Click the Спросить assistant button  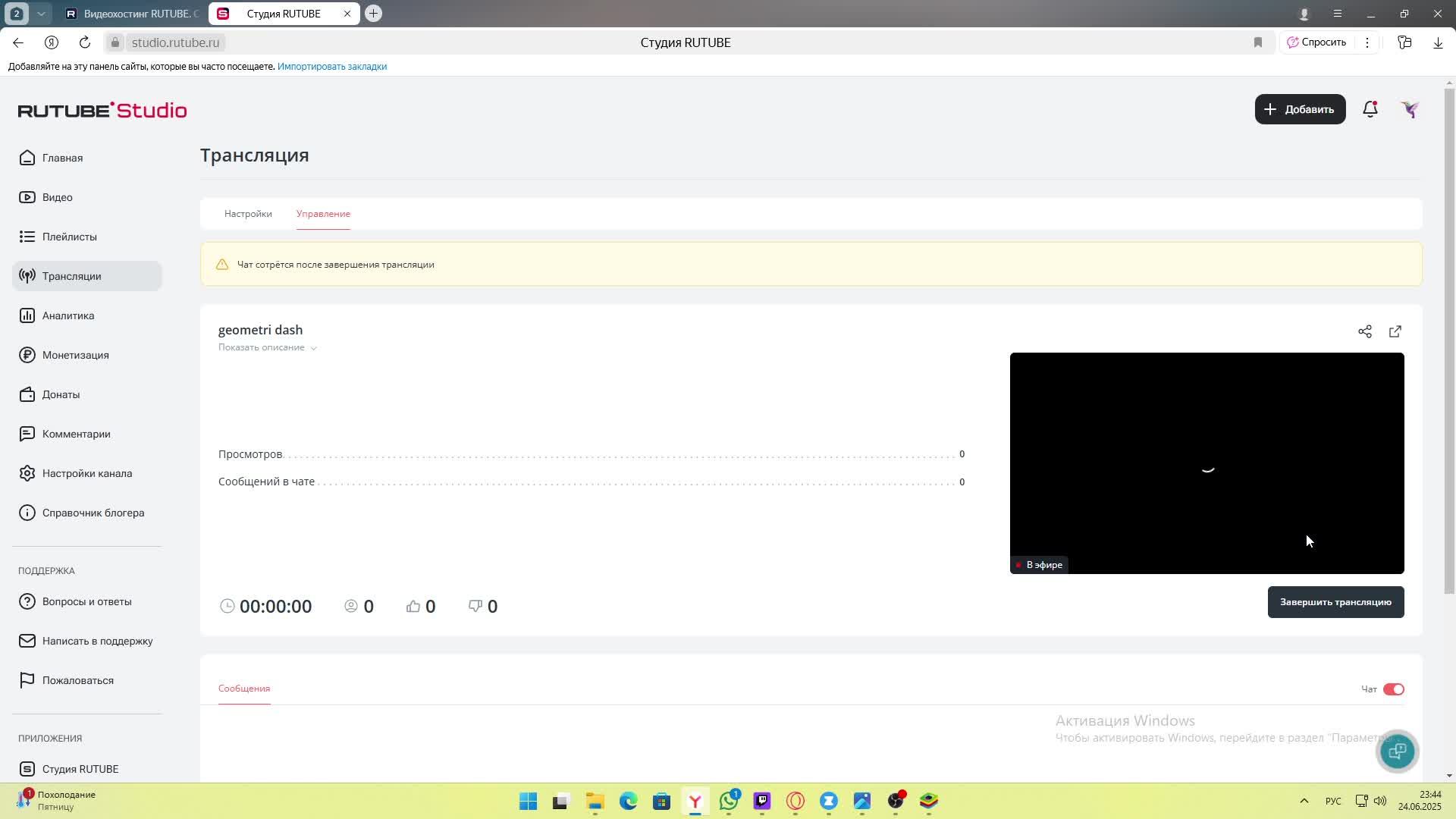point(1317,42)
